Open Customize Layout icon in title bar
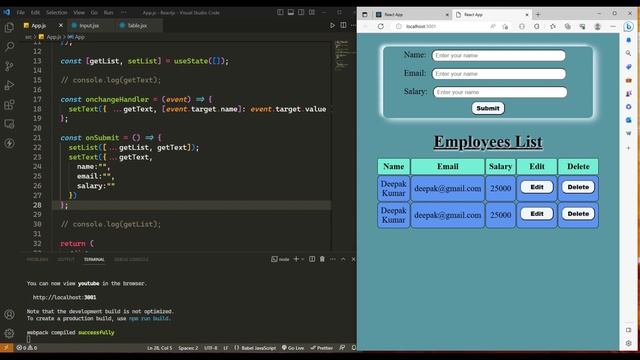 point(312,12)
